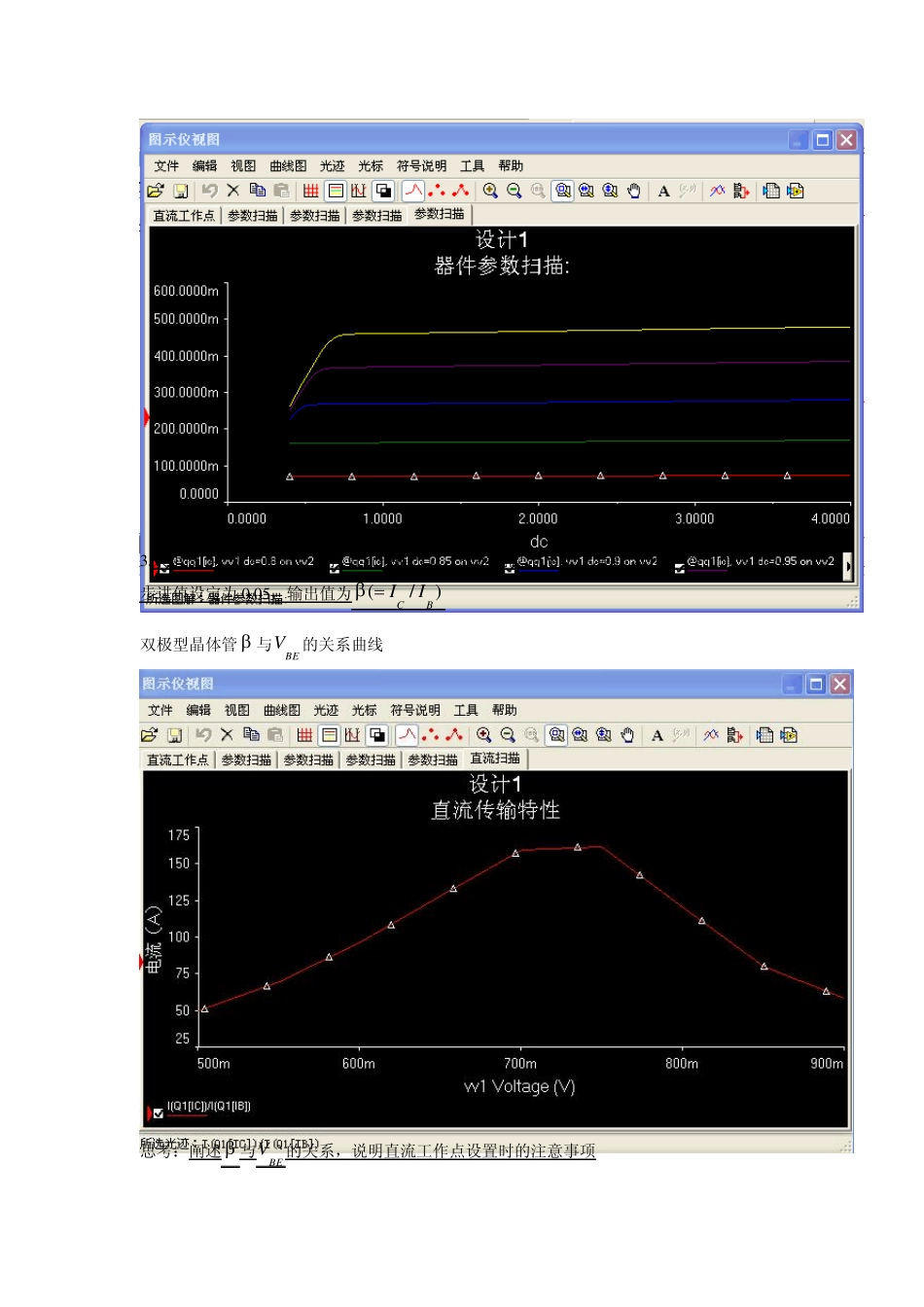The width and height of the screenshot is (924, 1307).
Task: Click Zoom Out magnifier in 直流传输特性 window
Action: point(508,735)
